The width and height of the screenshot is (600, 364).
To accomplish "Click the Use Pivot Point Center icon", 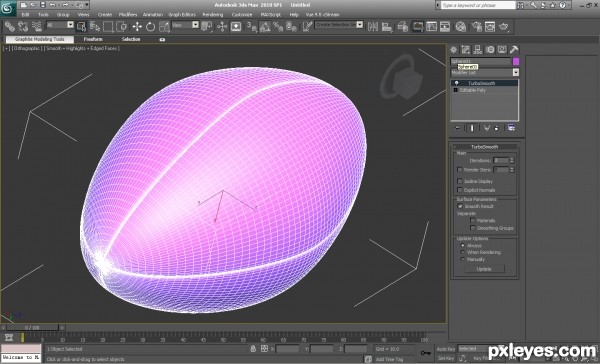I will click(207, 26).
